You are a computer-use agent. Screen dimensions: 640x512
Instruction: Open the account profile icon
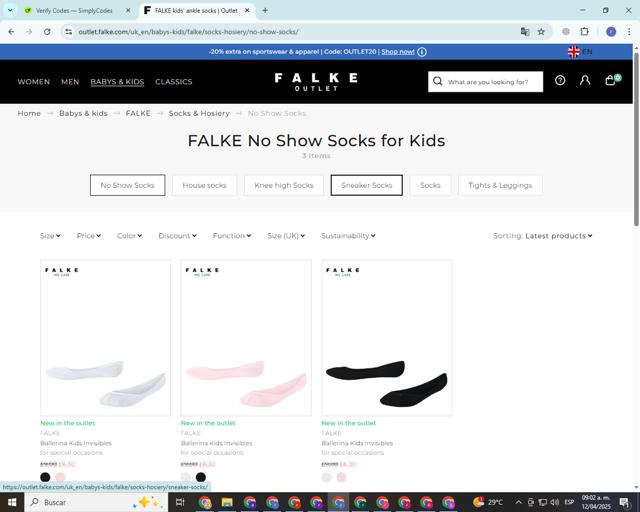pos(585,80)
